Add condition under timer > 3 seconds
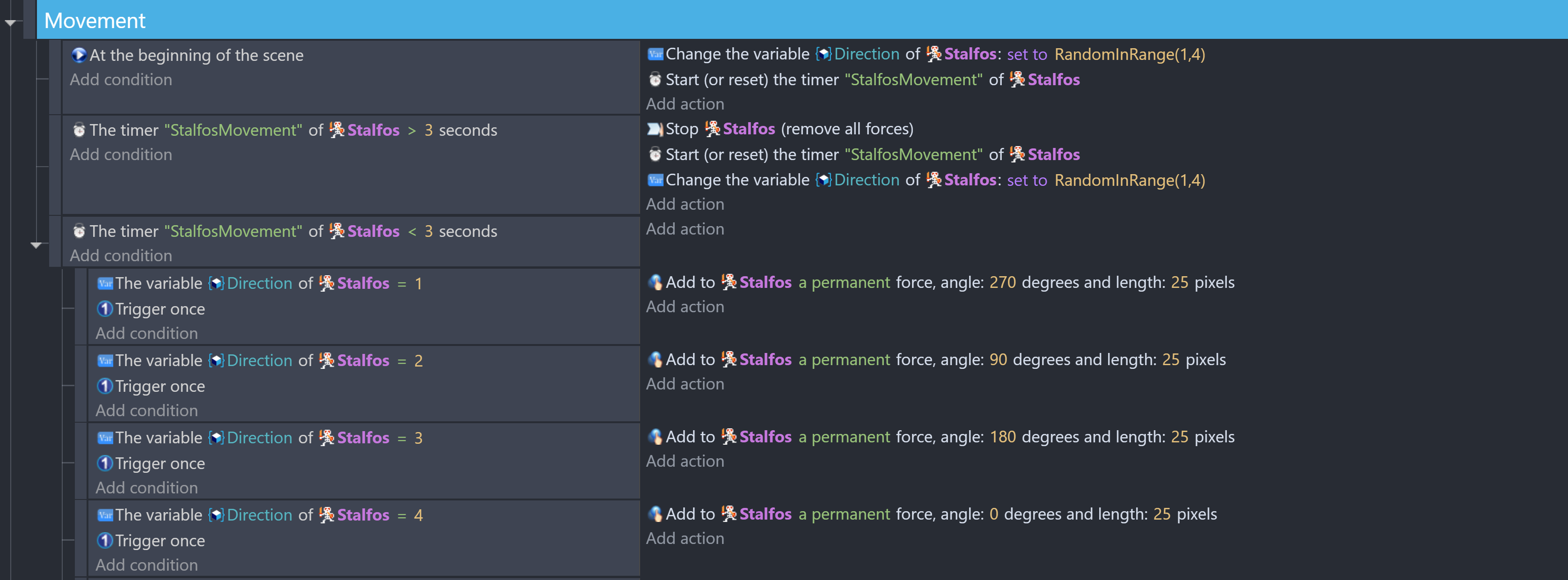The image size is (1568, 580). click(x=121, y=155)
